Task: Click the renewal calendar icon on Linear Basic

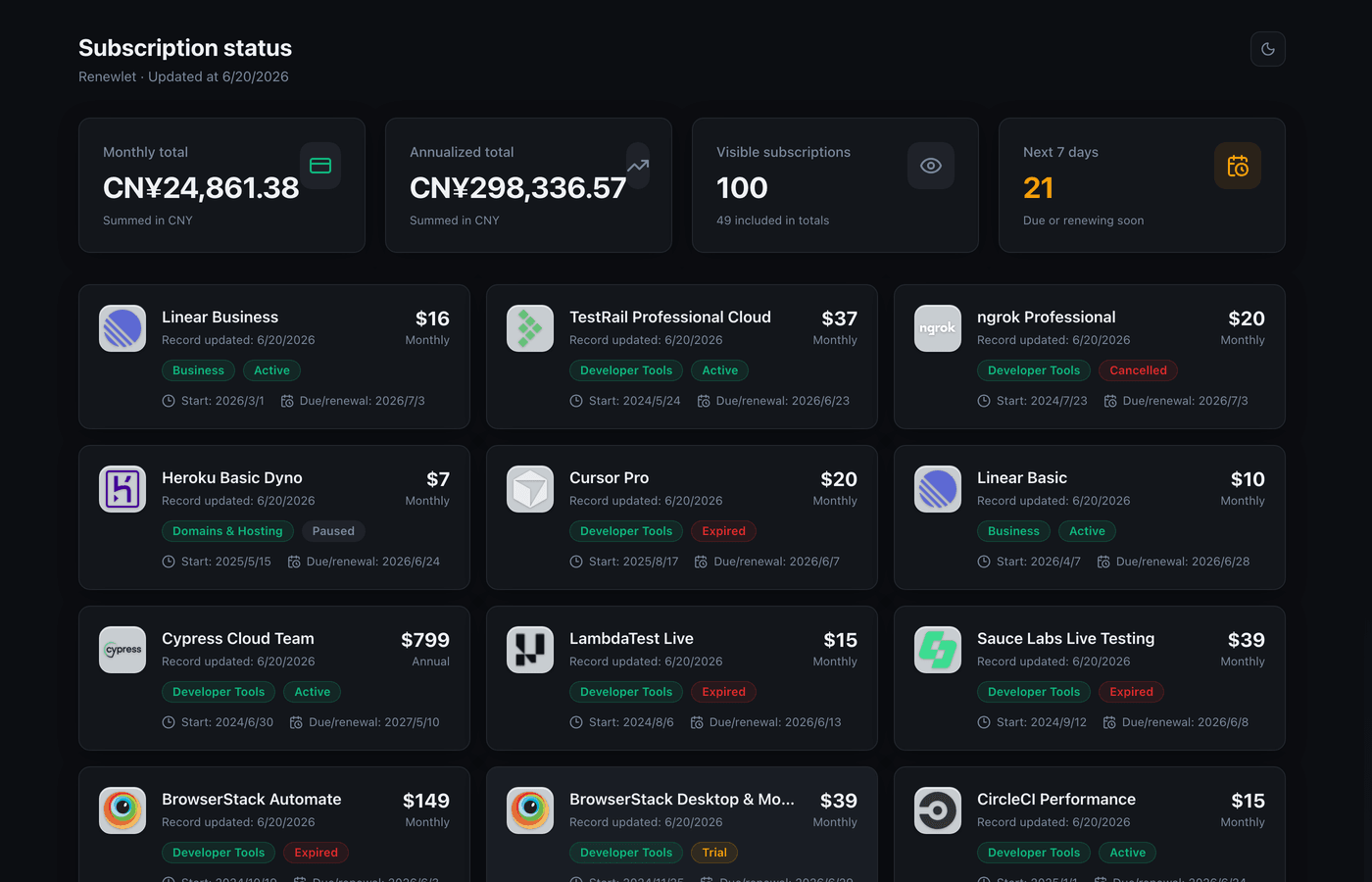Action: [1103, 562]
